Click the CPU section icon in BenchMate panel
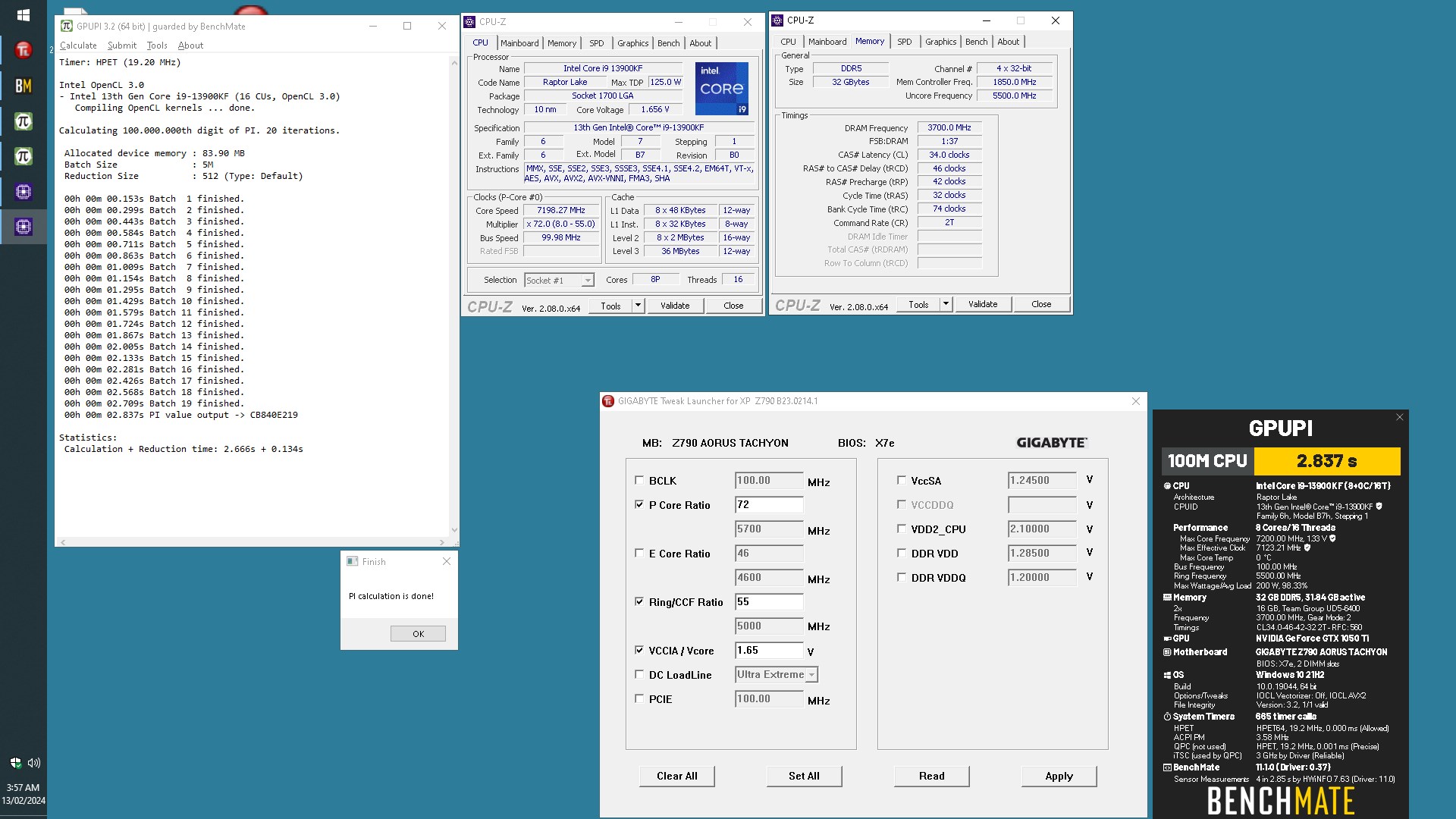1456x819 pixels. coord(1168,486)
